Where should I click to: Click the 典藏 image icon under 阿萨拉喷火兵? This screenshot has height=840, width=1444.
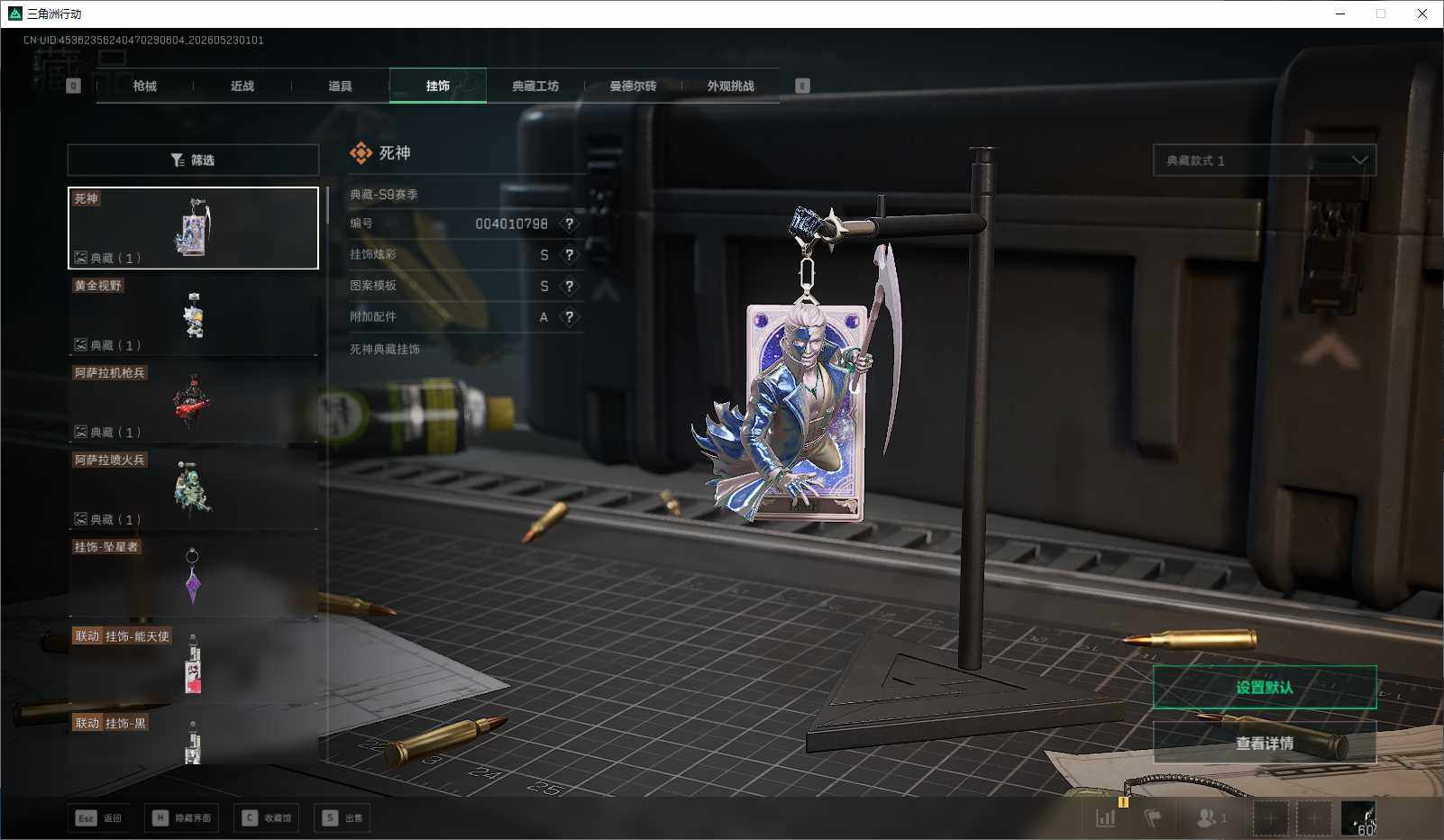coord(80,519)
